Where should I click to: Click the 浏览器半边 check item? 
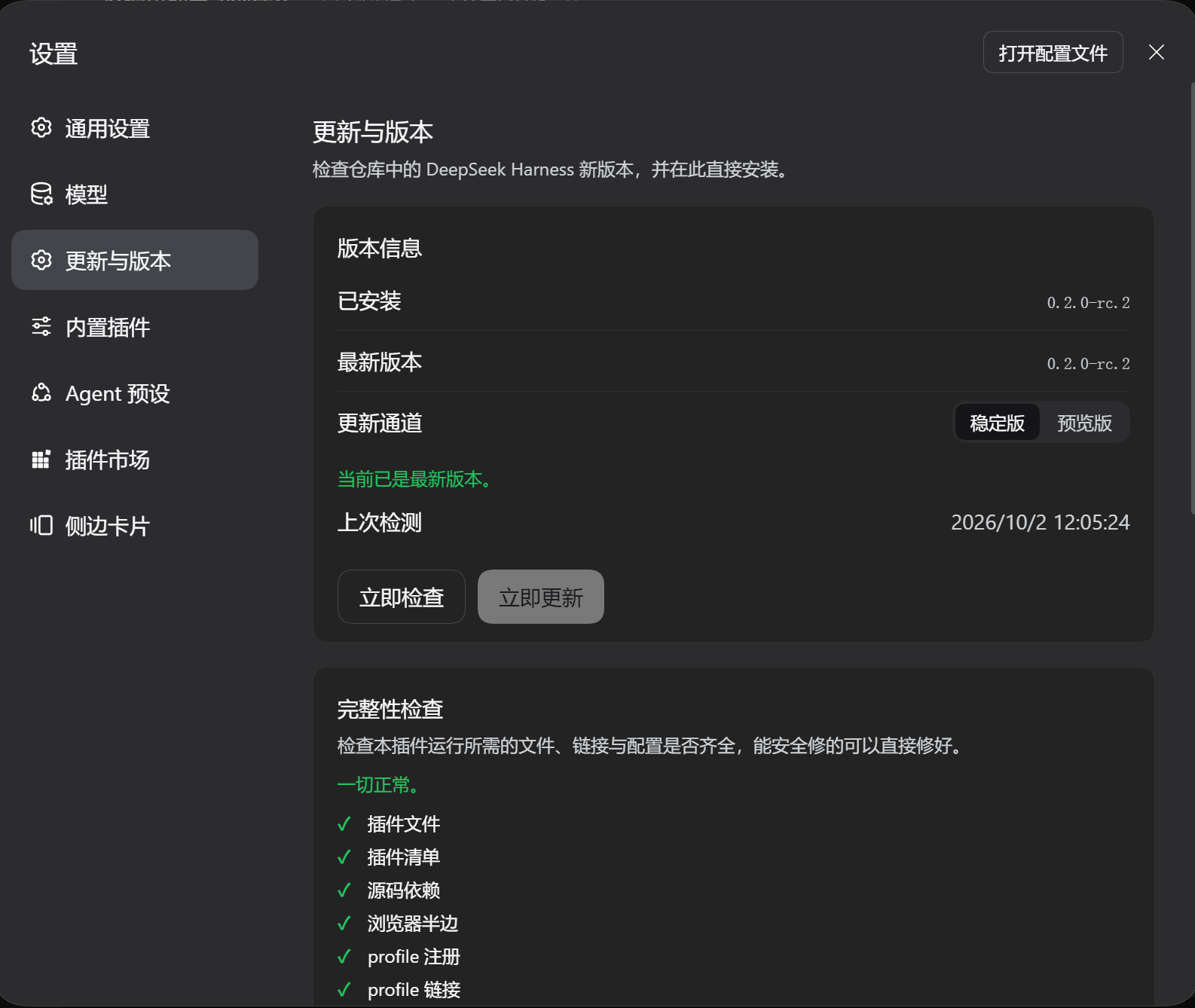pos(413,924)
